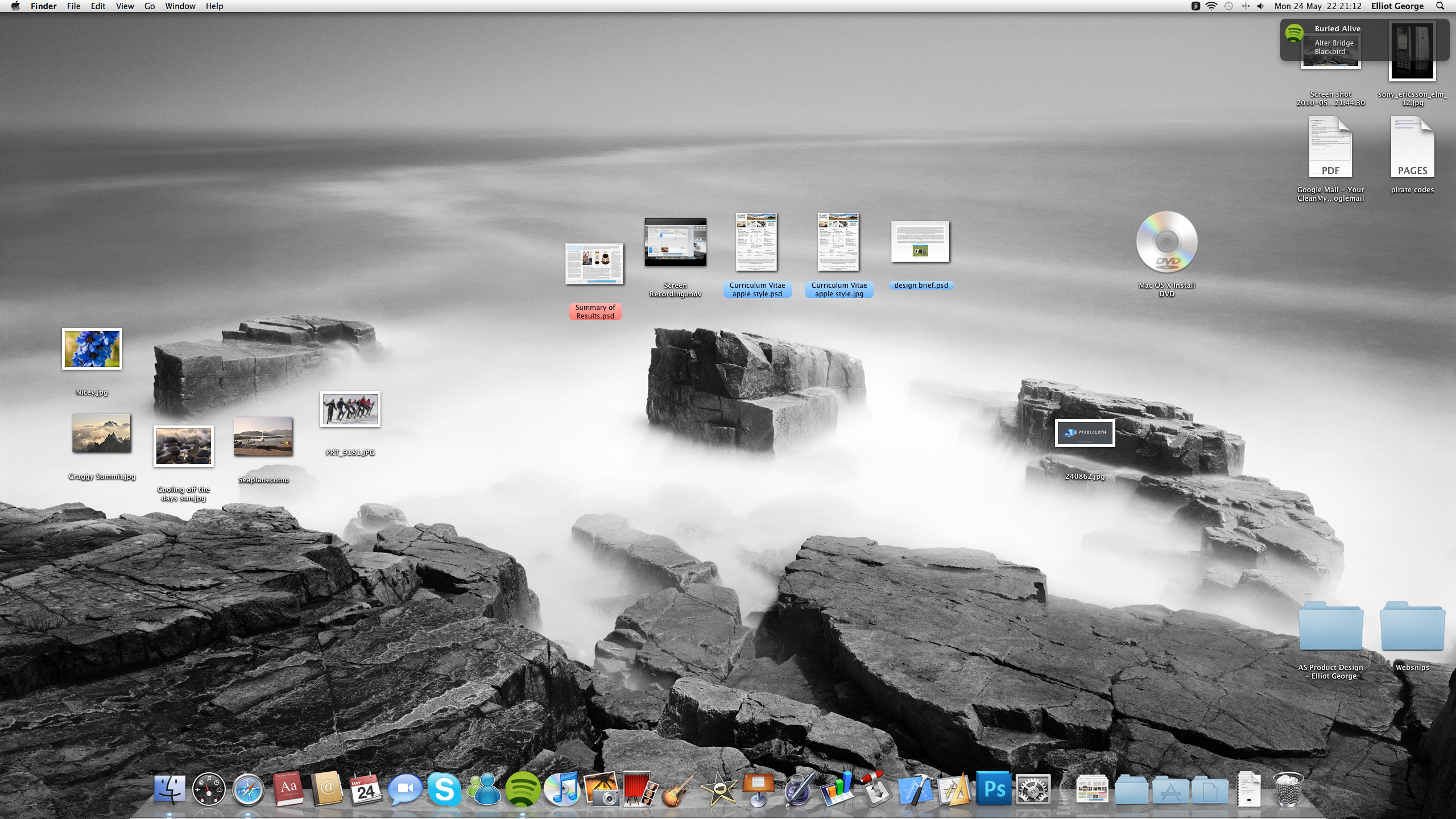Open the Help menu

point(214,6)
